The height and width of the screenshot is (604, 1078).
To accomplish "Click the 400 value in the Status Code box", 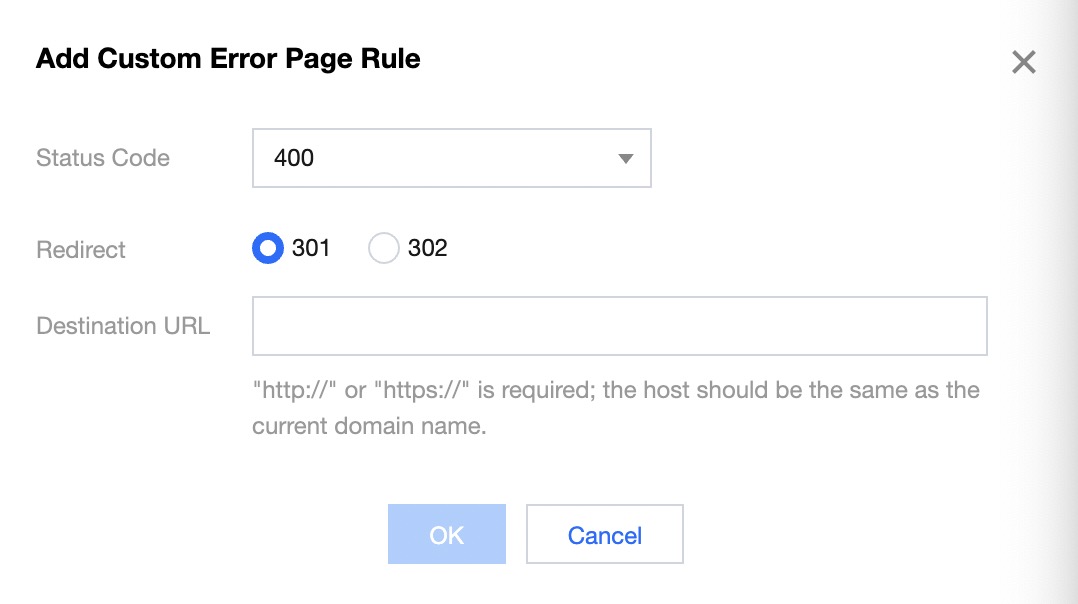I will coord(294,158).
